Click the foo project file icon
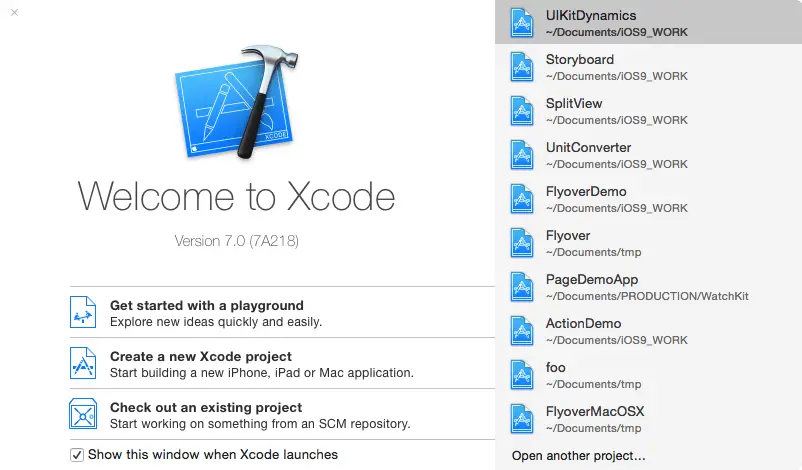The height and width of the screenshot is (470, 802). [x=522, y=375]
